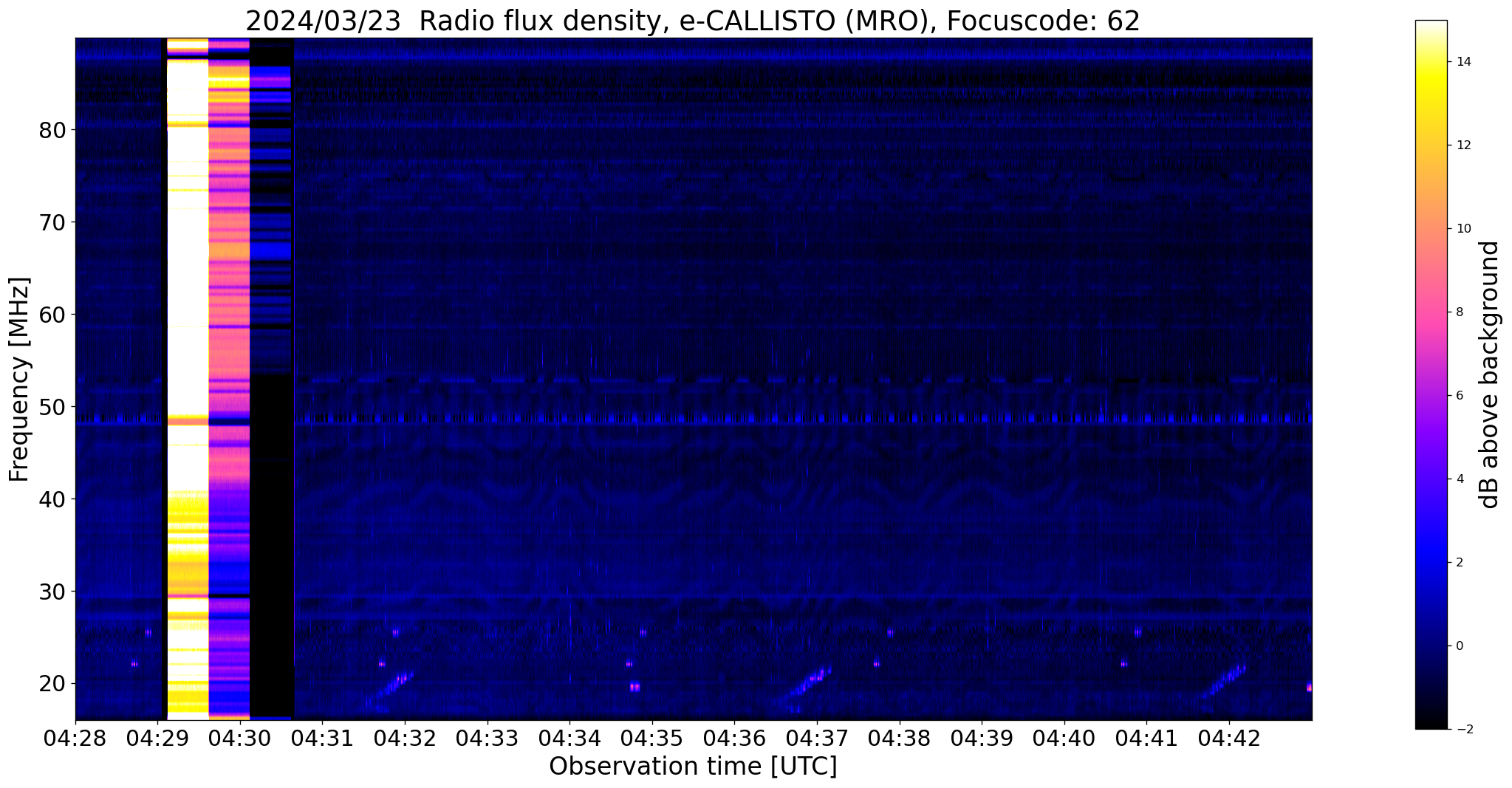
Task: Click the bright white saturated burst column
Action: (x=188, y=378)
